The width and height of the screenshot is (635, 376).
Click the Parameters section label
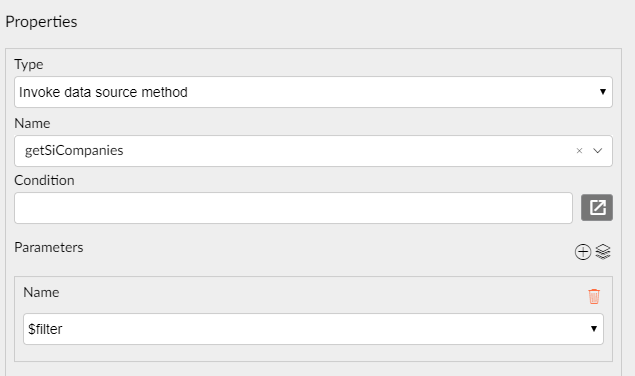[49, 248]
